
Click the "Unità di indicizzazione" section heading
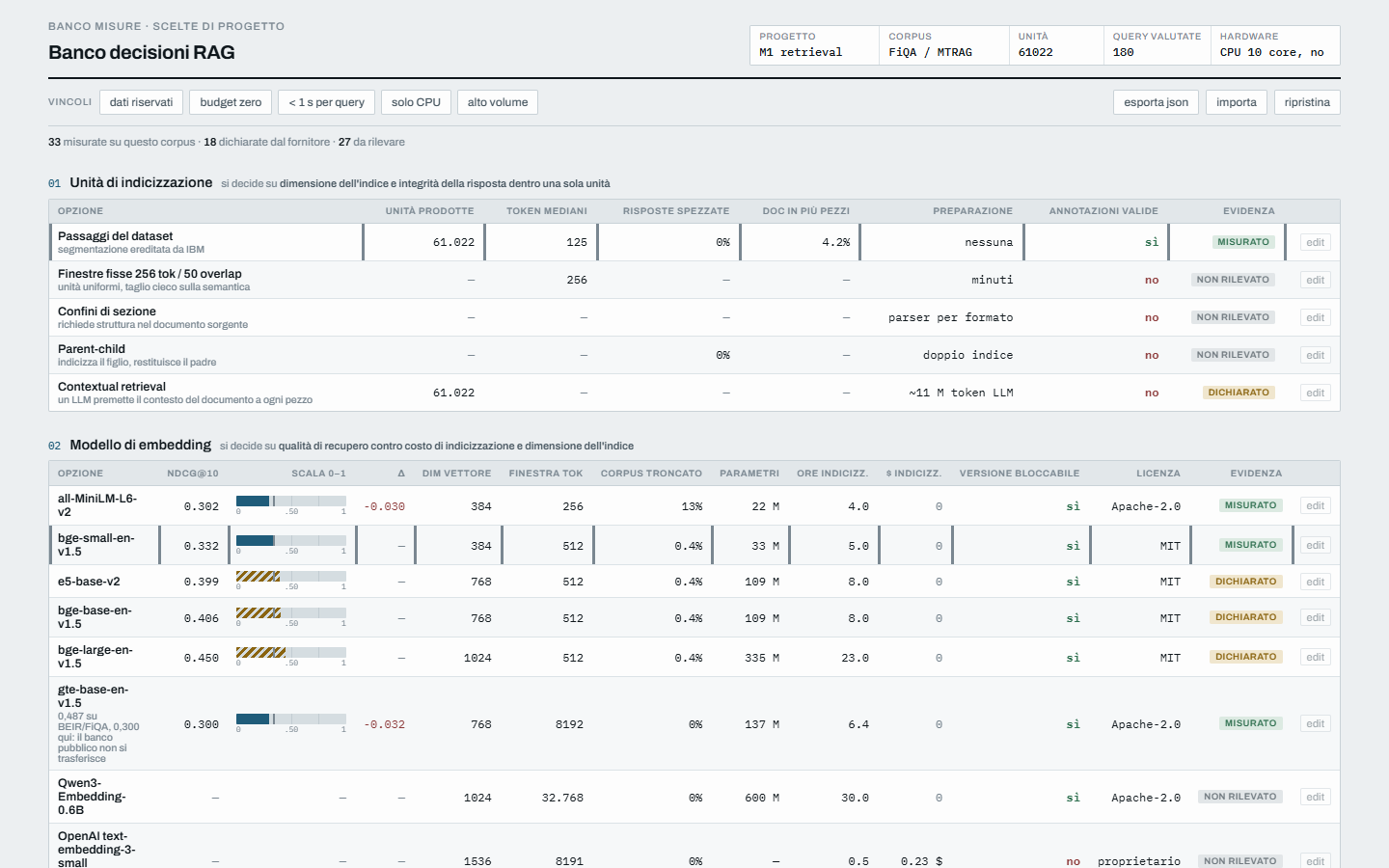pyautogui.click(x=141, y=182)
